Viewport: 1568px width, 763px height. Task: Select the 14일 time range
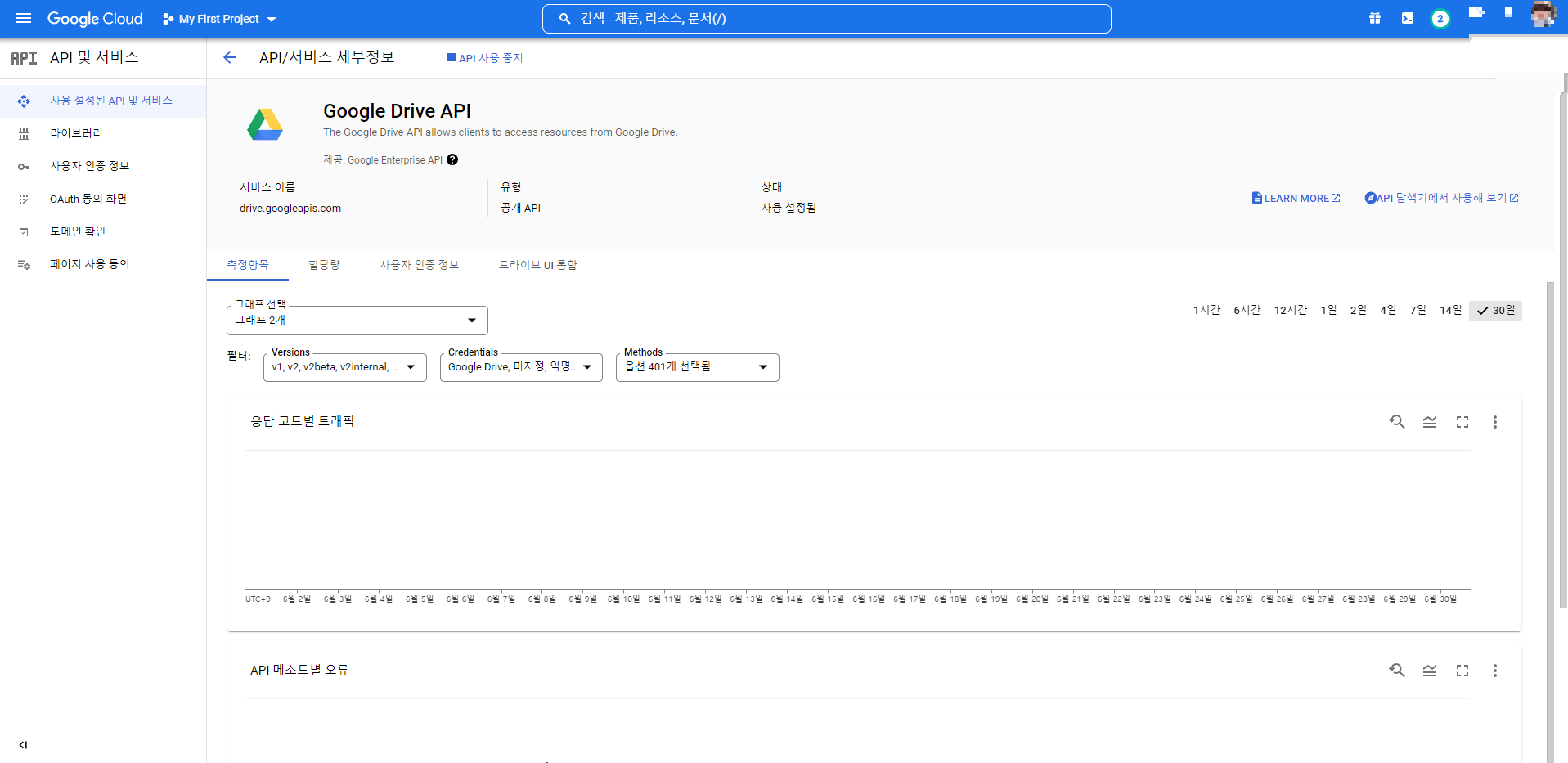(1451, 311)
